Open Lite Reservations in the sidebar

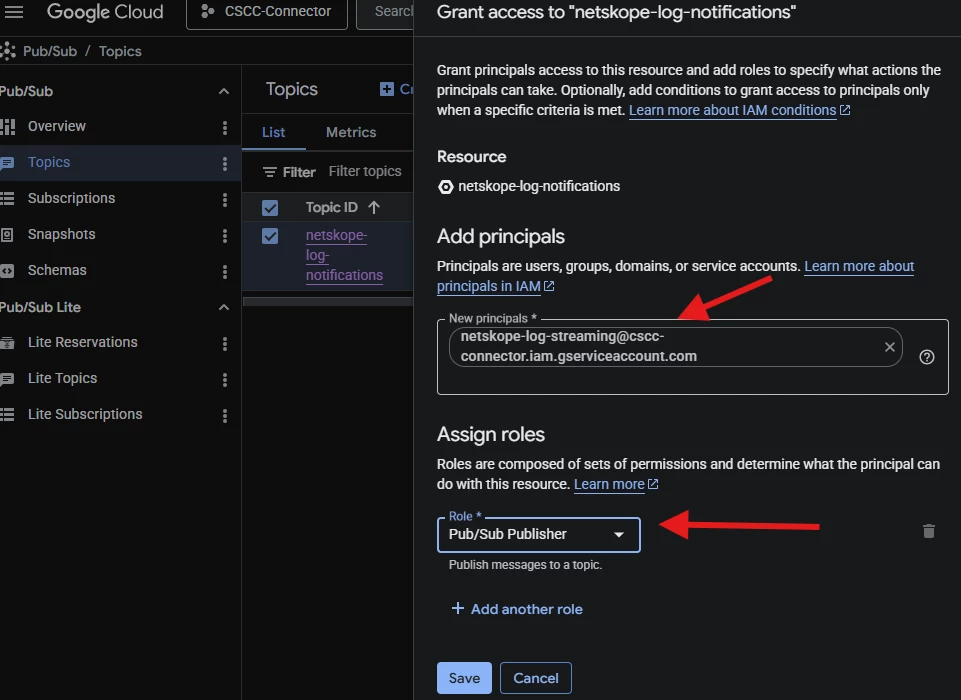tap(83, 342)
